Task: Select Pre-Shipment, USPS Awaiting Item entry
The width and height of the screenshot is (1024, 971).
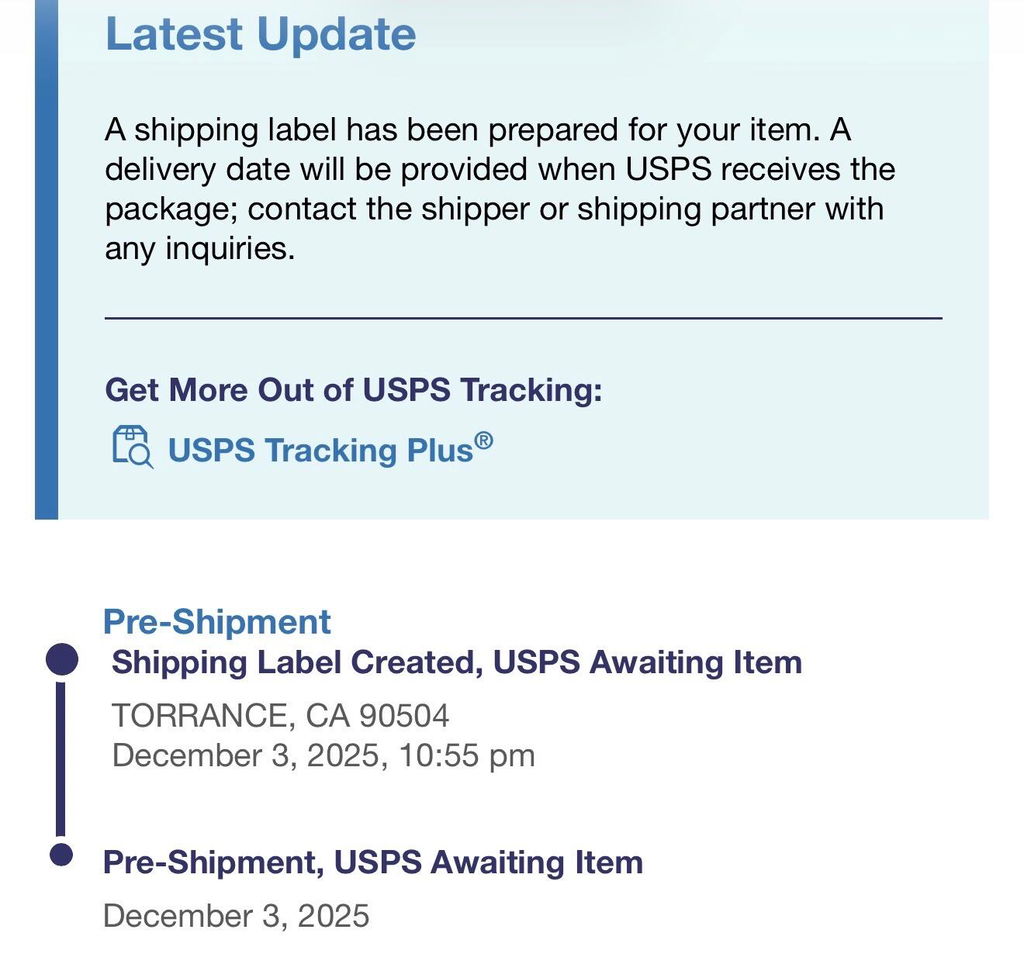Action: coord(373,862)
